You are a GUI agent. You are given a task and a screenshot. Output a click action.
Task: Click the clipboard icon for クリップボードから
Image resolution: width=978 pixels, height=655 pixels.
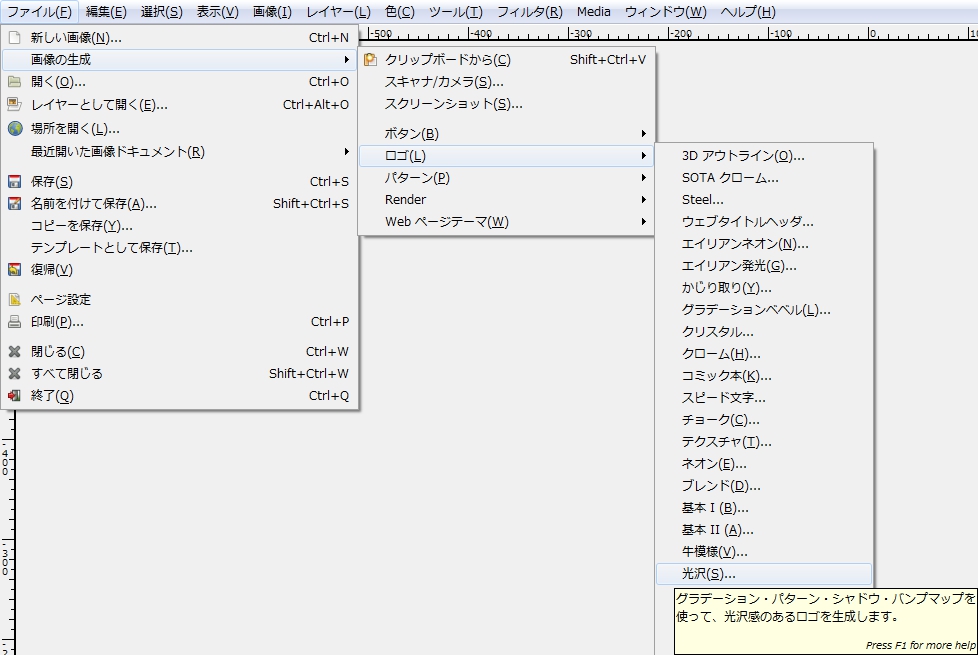371,60
